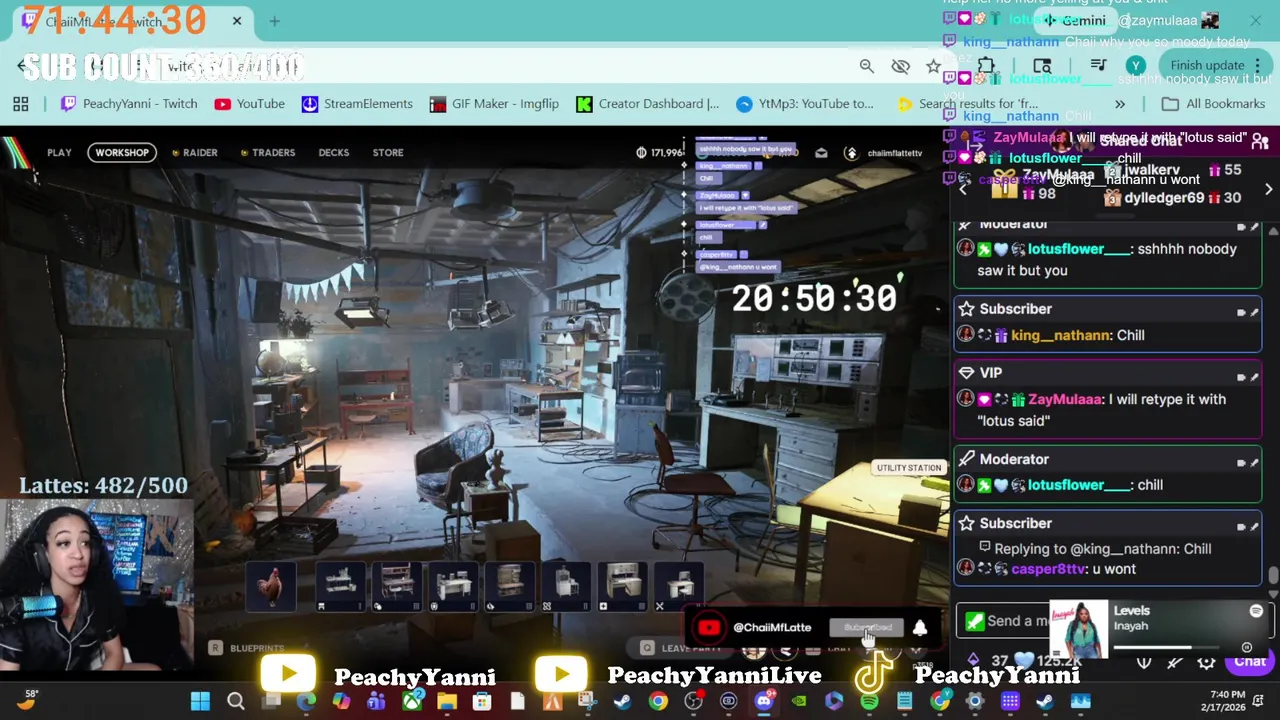The image size is (1280, 720).
Task: Click the purple Chat button
Action: point(1249,661)
